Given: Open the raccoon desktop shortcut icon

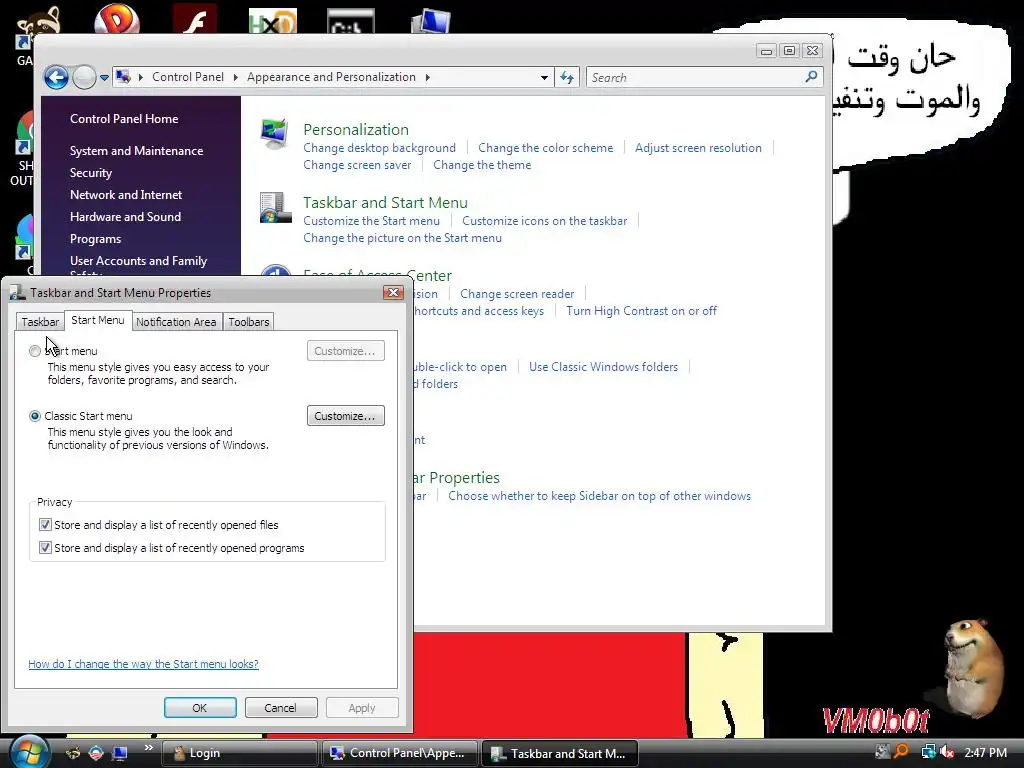Looking at the screenshot, I should tap(38, 25).
